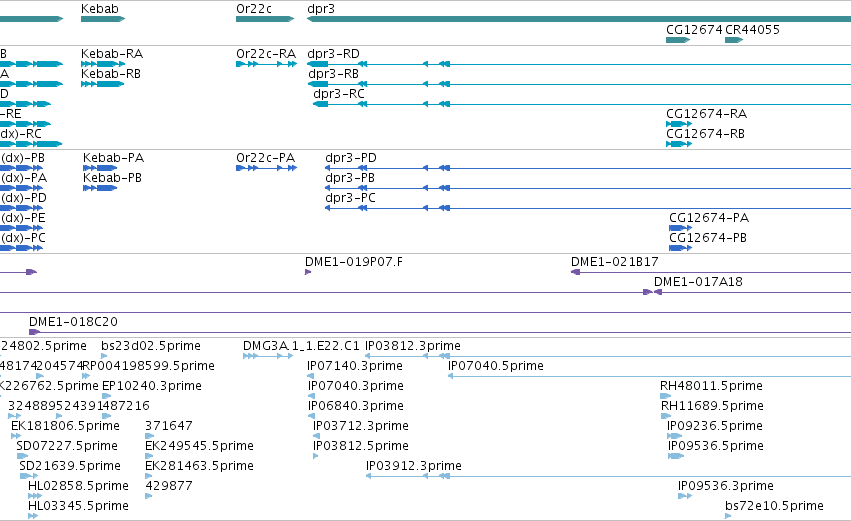851x521 pixels.
Task: Click the (dx)-RC transcript label
Action: pyautogui.click(x=21, y=134)
